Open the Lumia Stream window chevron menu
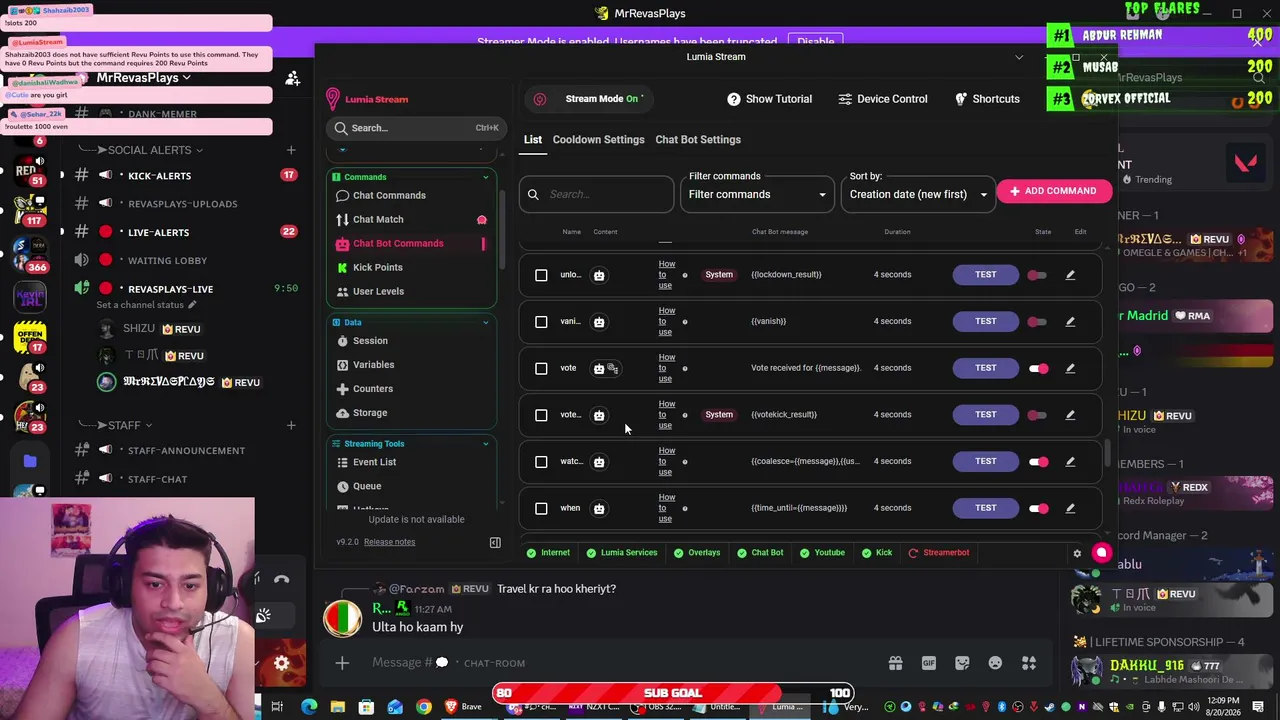 1019,57
